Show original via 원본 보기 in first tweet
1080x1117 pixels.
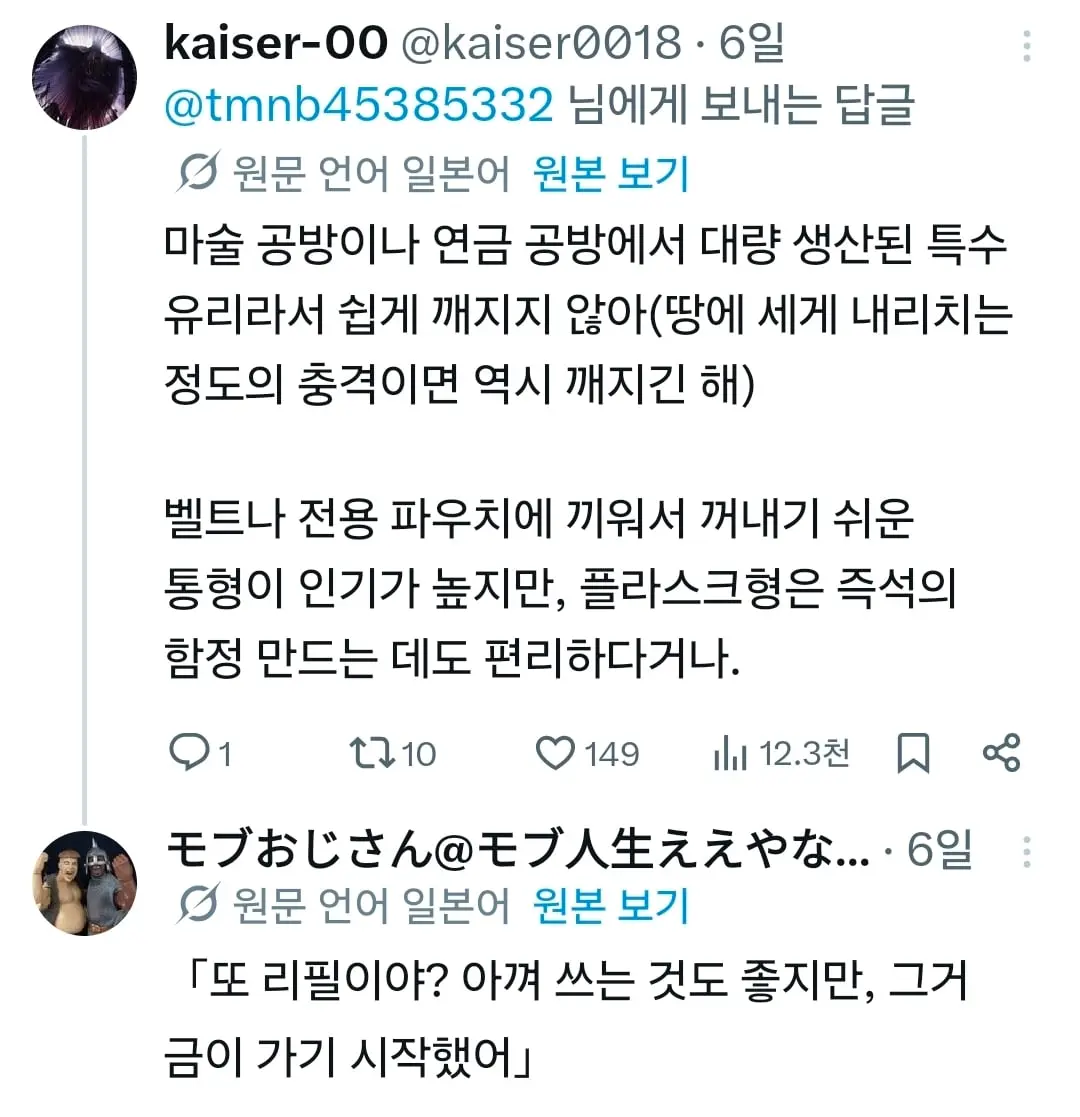[611, 173]
